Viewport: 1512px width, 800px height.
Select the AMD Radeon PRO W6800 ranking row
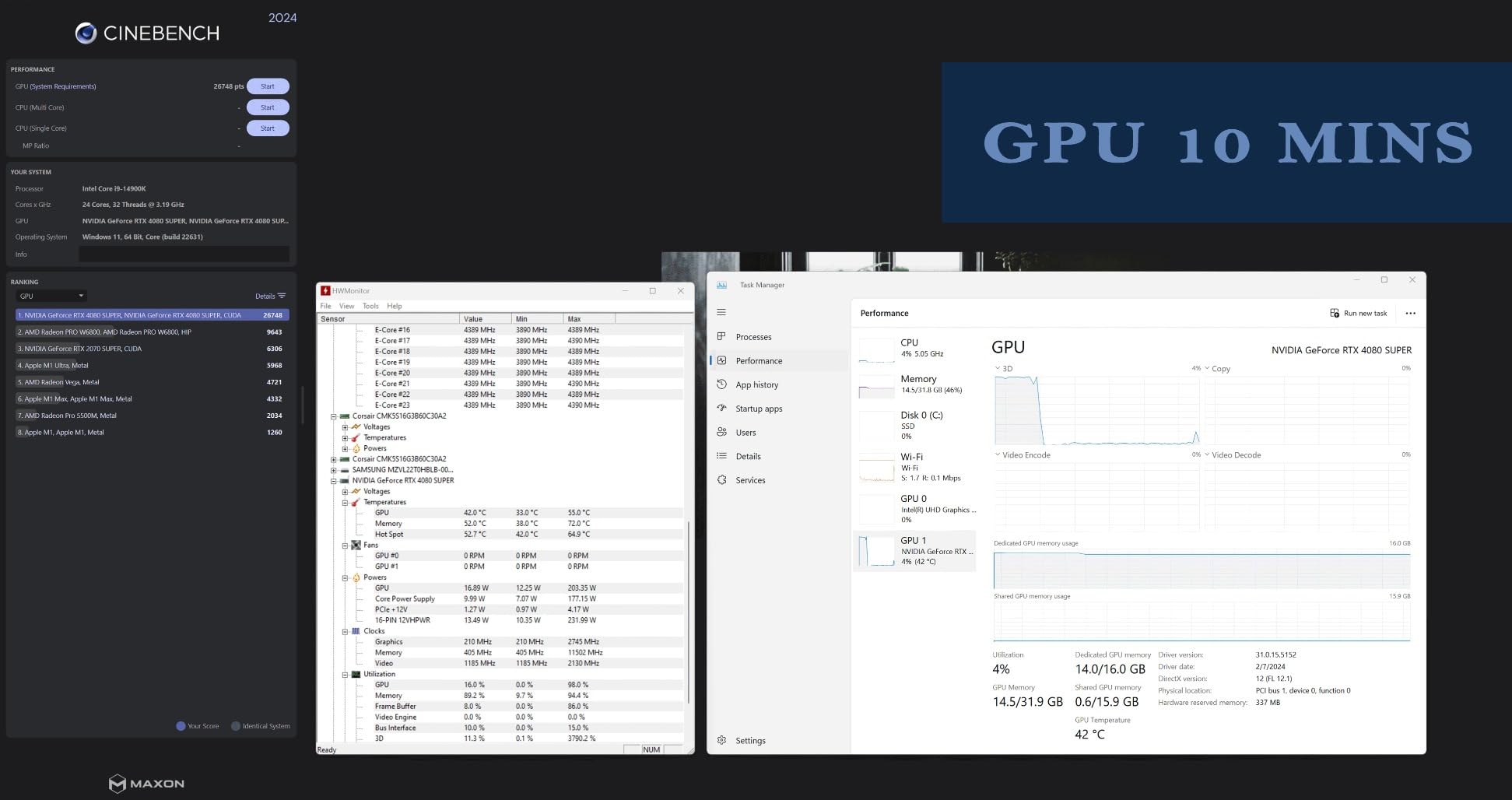point(152,332)
